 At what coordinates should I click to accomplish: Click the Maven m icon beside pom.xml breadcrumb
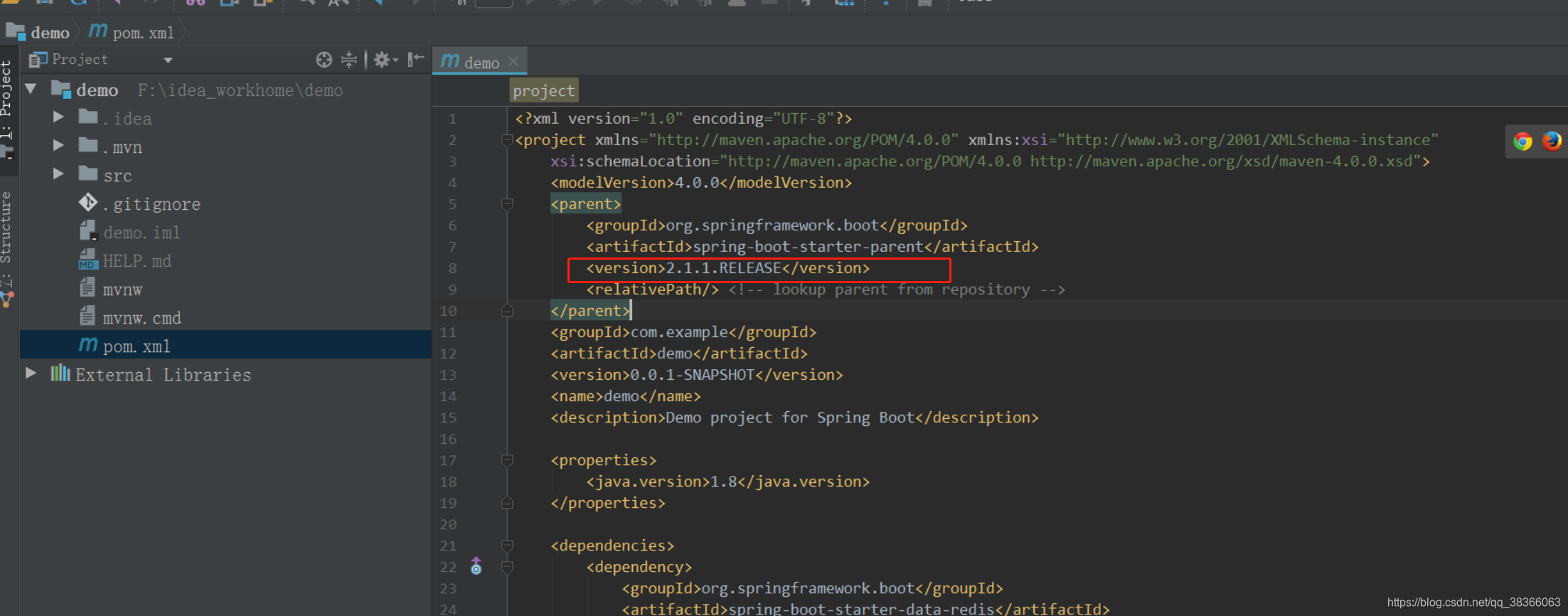[x=98, y=31]
